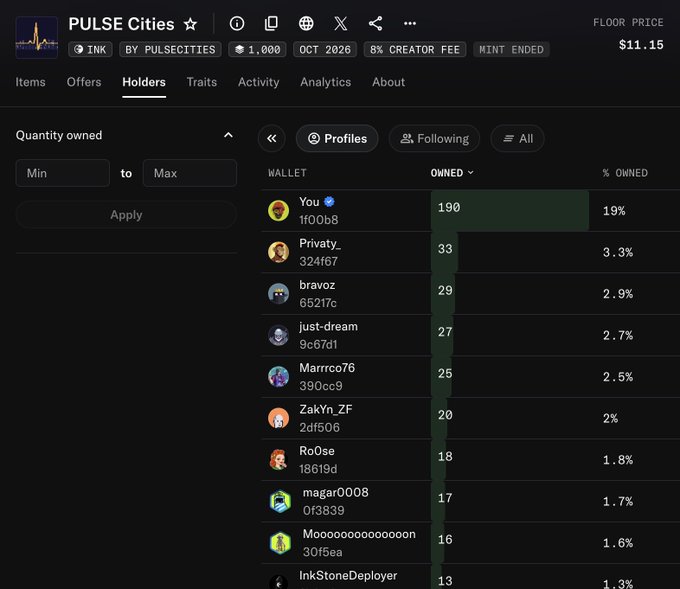Image resolution: width=680 pixels, height=589 pixels.
Task: Collapse the filter sidebar with double chevron
Action: pos(272,139)
